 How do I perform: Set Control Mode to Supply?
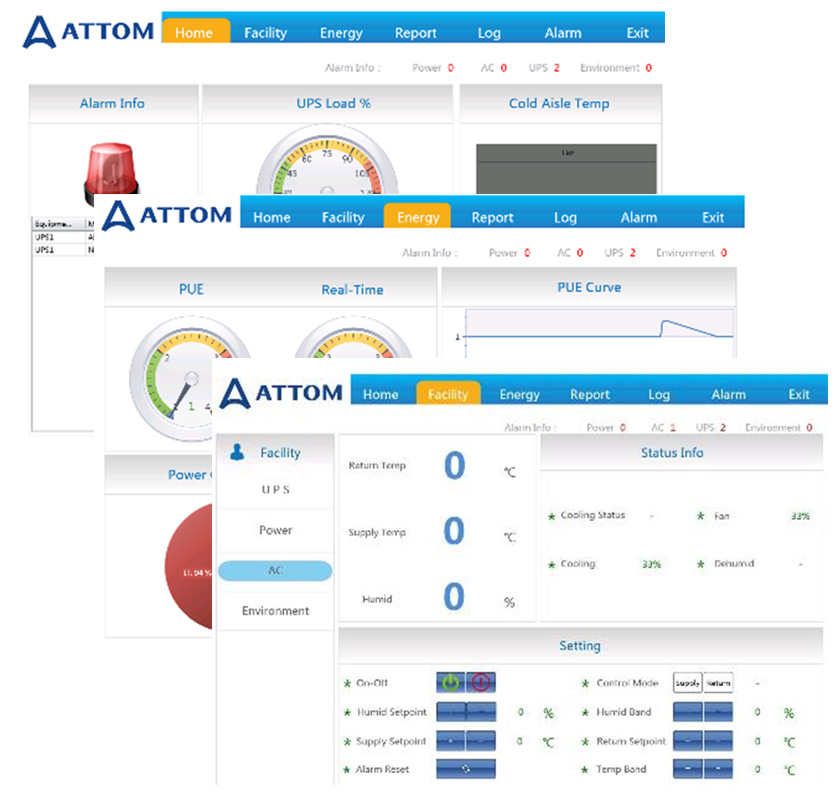click(687, 684)
